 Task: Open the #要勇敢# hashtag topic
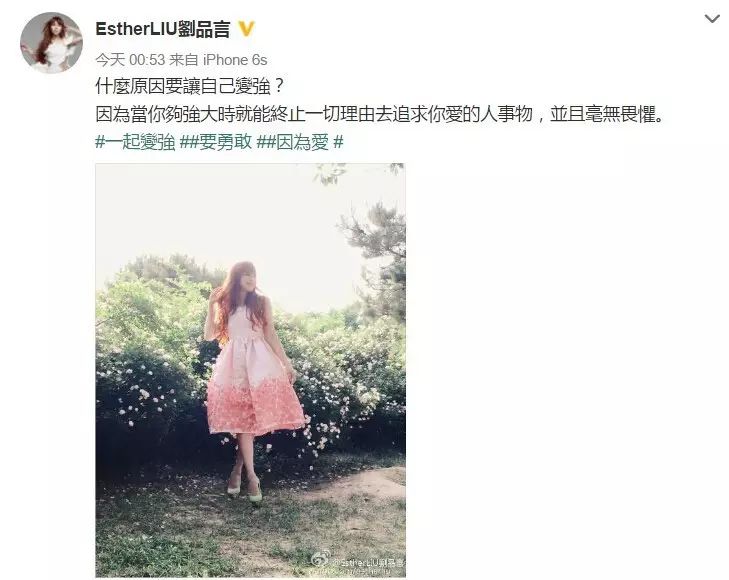[225, 142]
